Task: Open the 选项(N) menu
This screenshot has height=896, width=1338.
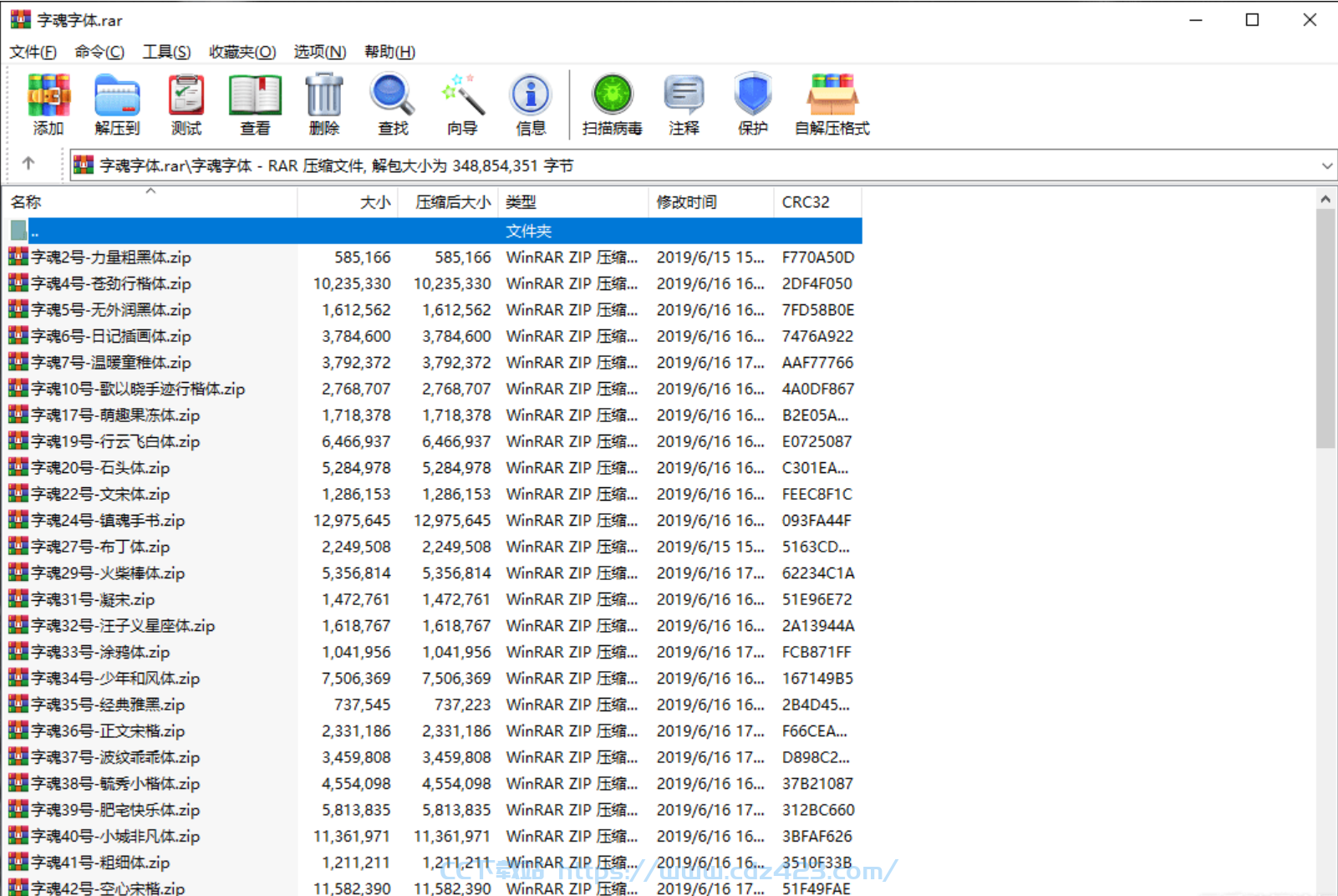Action: click(319, 52)
